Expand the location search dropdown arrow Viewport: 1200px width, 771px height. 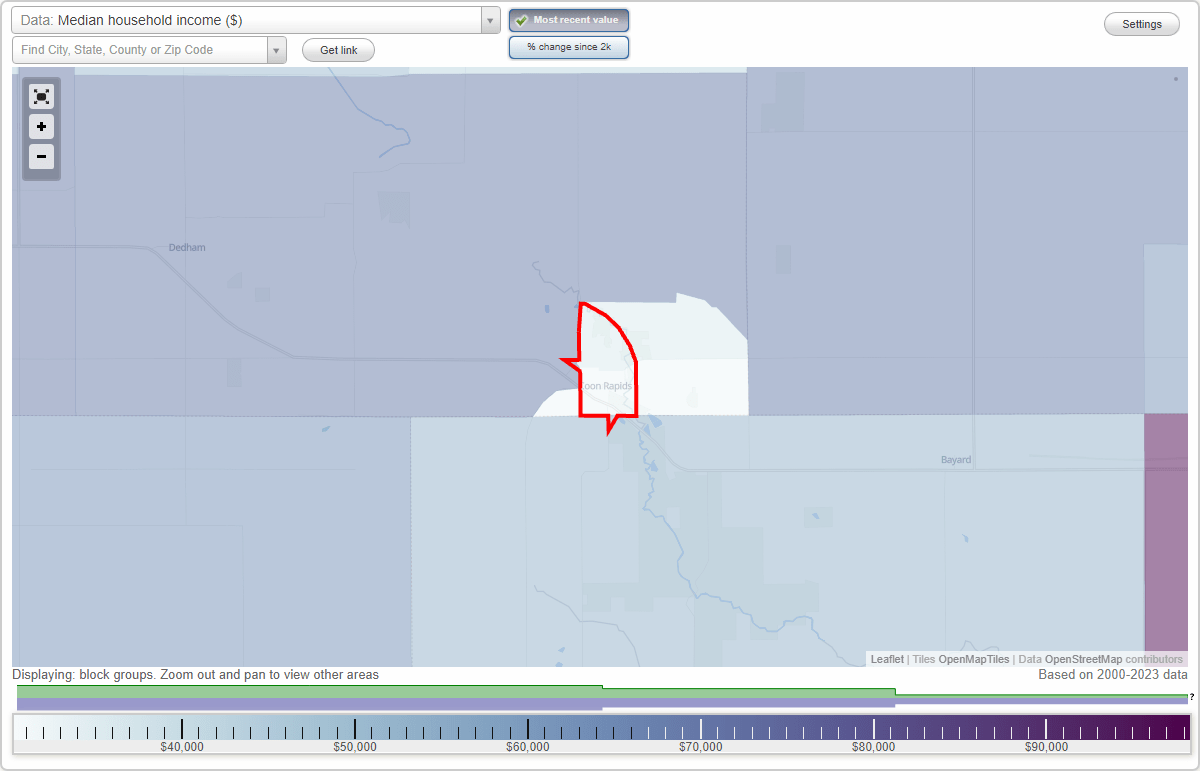pos(277,49)
